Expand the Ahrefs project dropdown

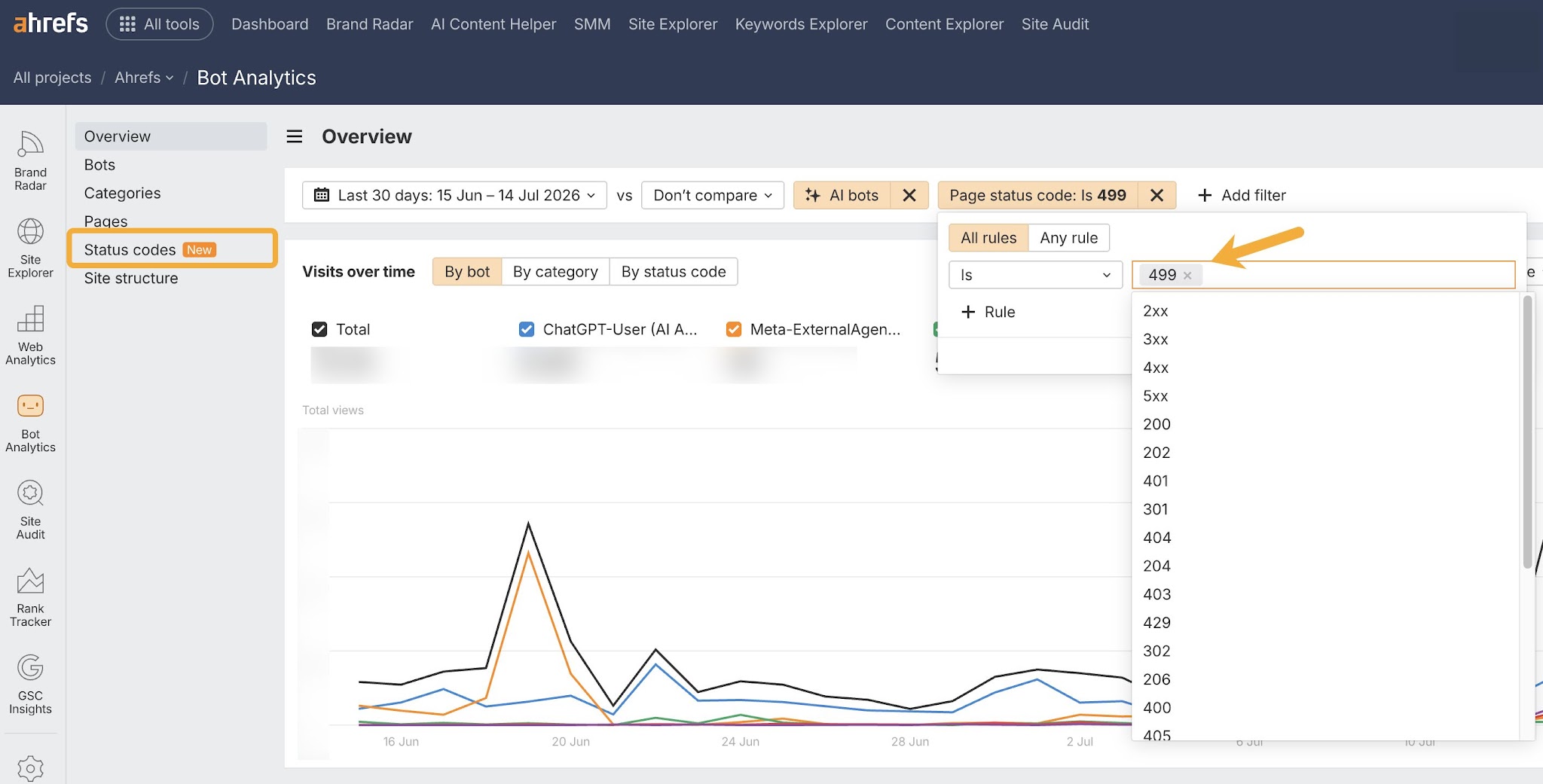pyautogui.click(x=144, y=78)
